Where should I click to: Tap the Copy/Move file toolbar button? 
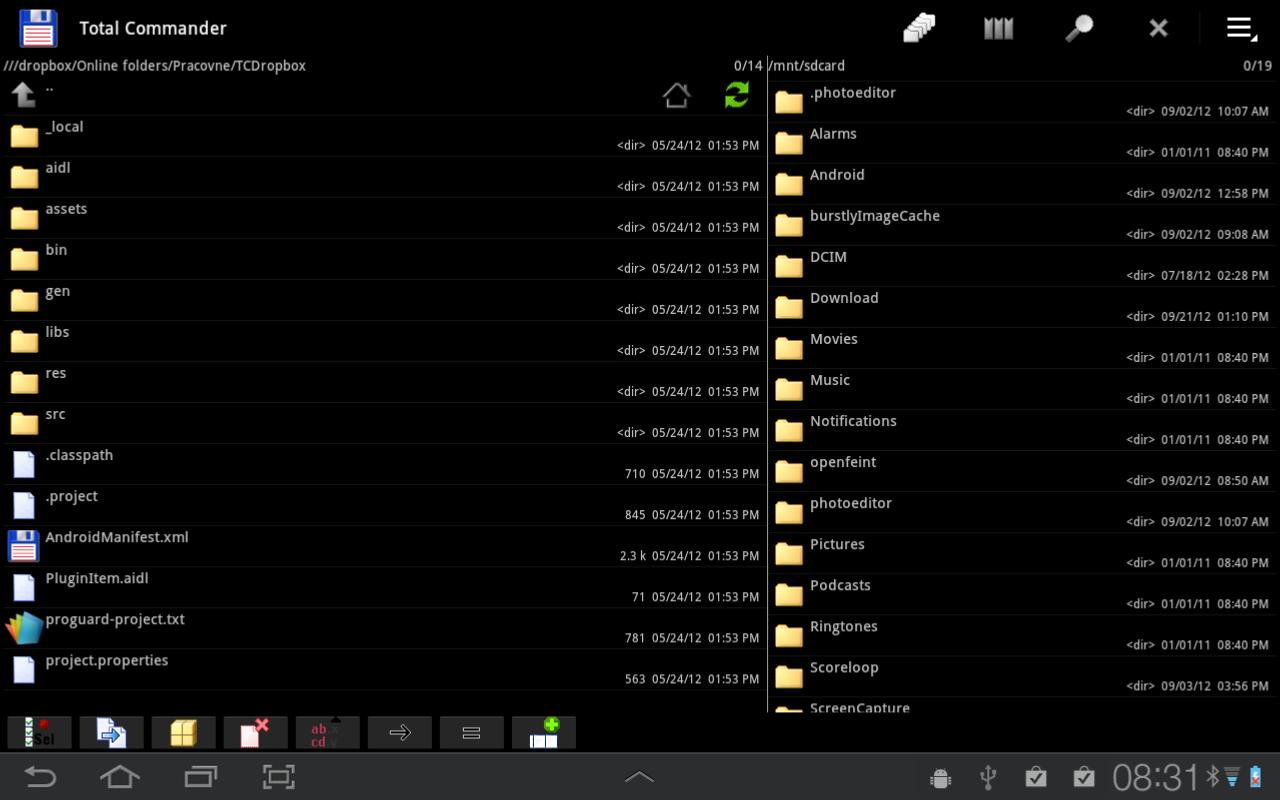(112, 733)
